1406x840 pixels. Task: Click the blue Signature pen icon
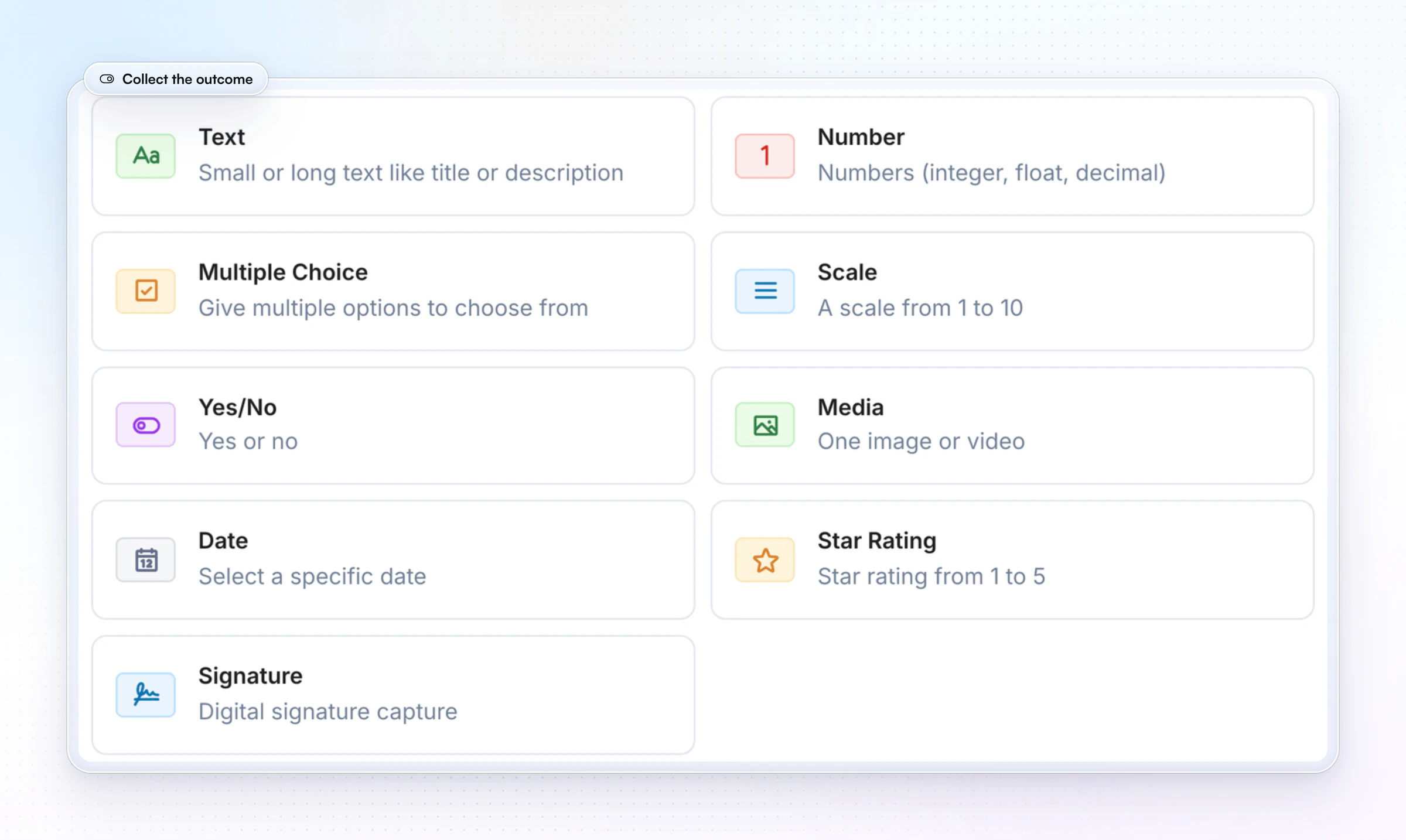pos(145,695)
